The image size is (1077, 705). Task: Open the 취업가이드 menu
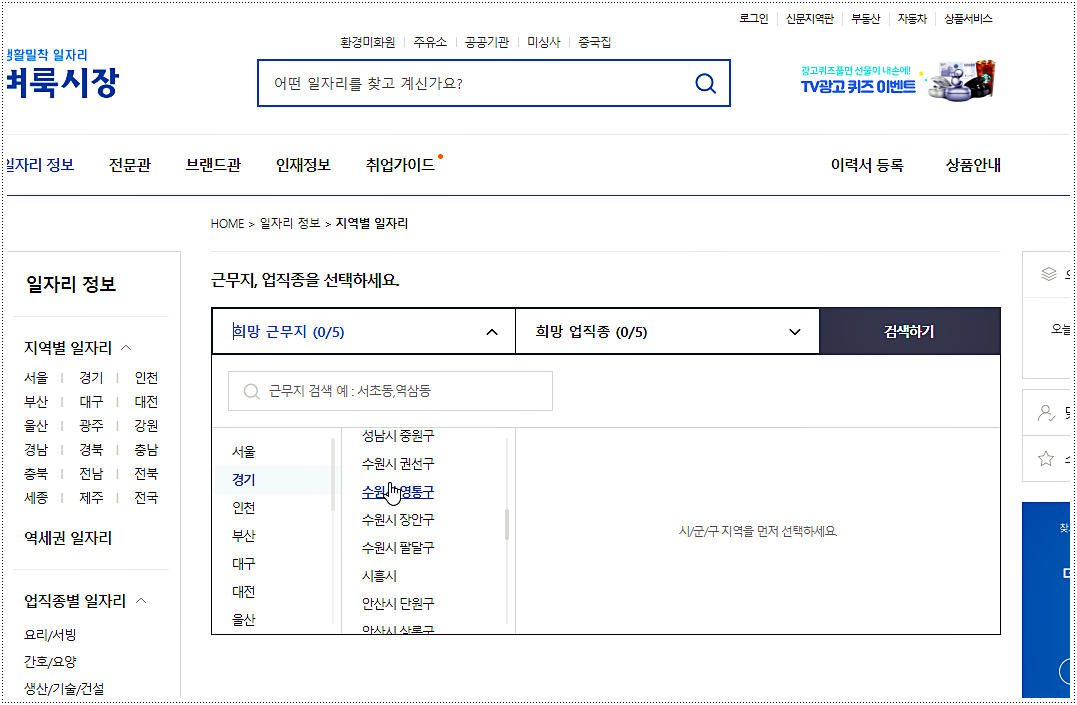tap(400, 165)
